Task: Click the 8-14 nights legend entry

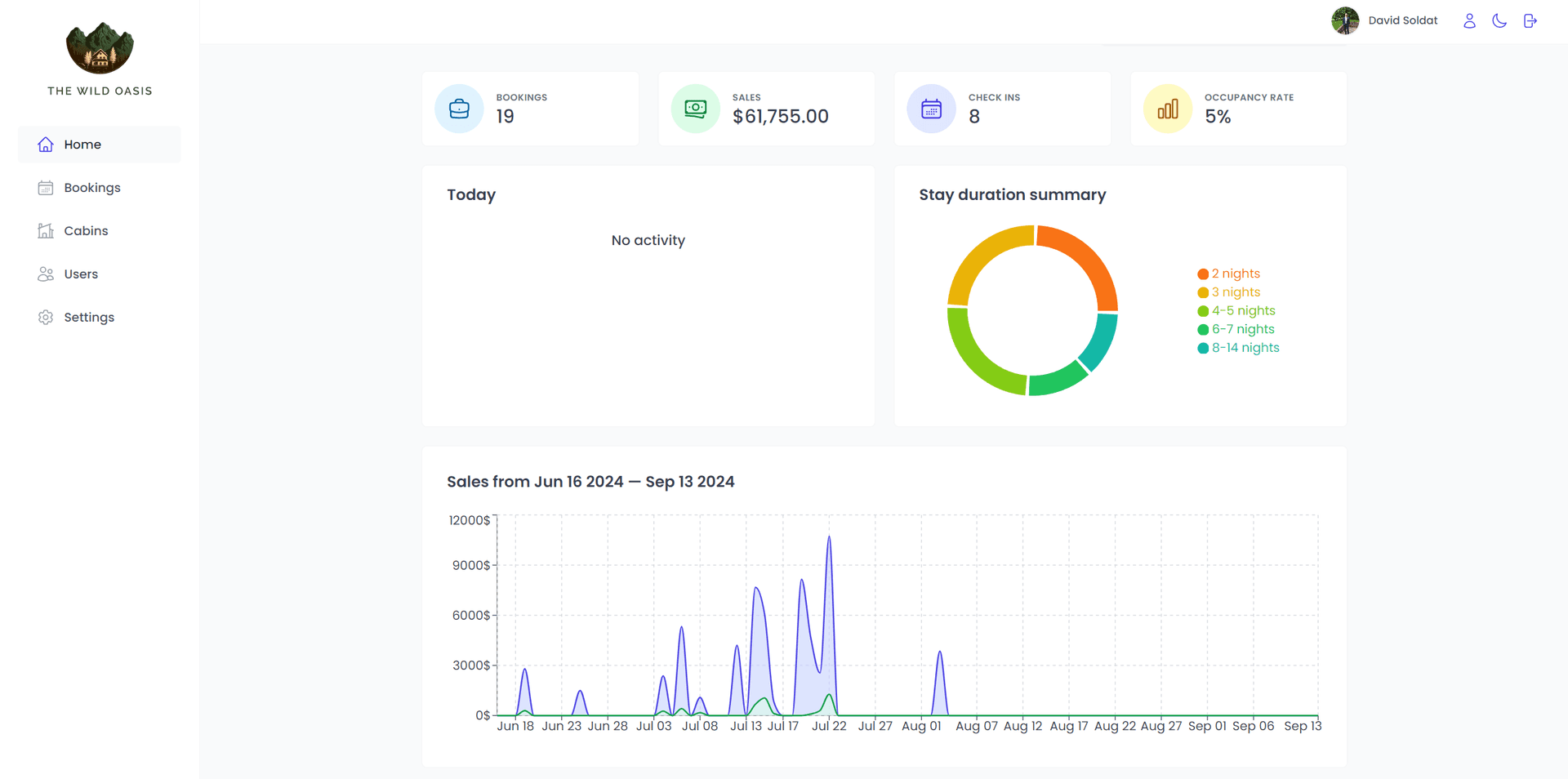Action: [1245, 348]
